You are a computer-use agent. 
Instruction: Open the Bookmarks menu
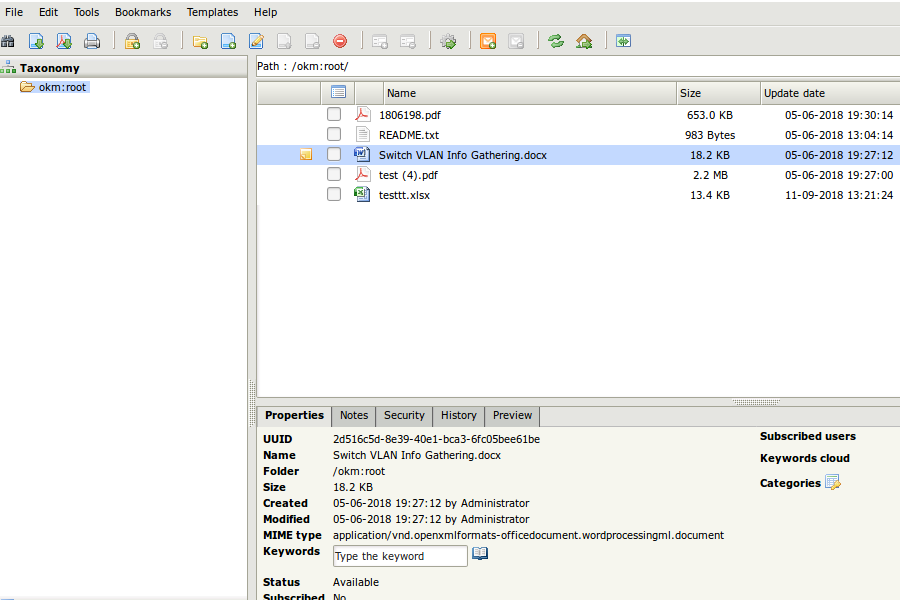click(143, 12)
